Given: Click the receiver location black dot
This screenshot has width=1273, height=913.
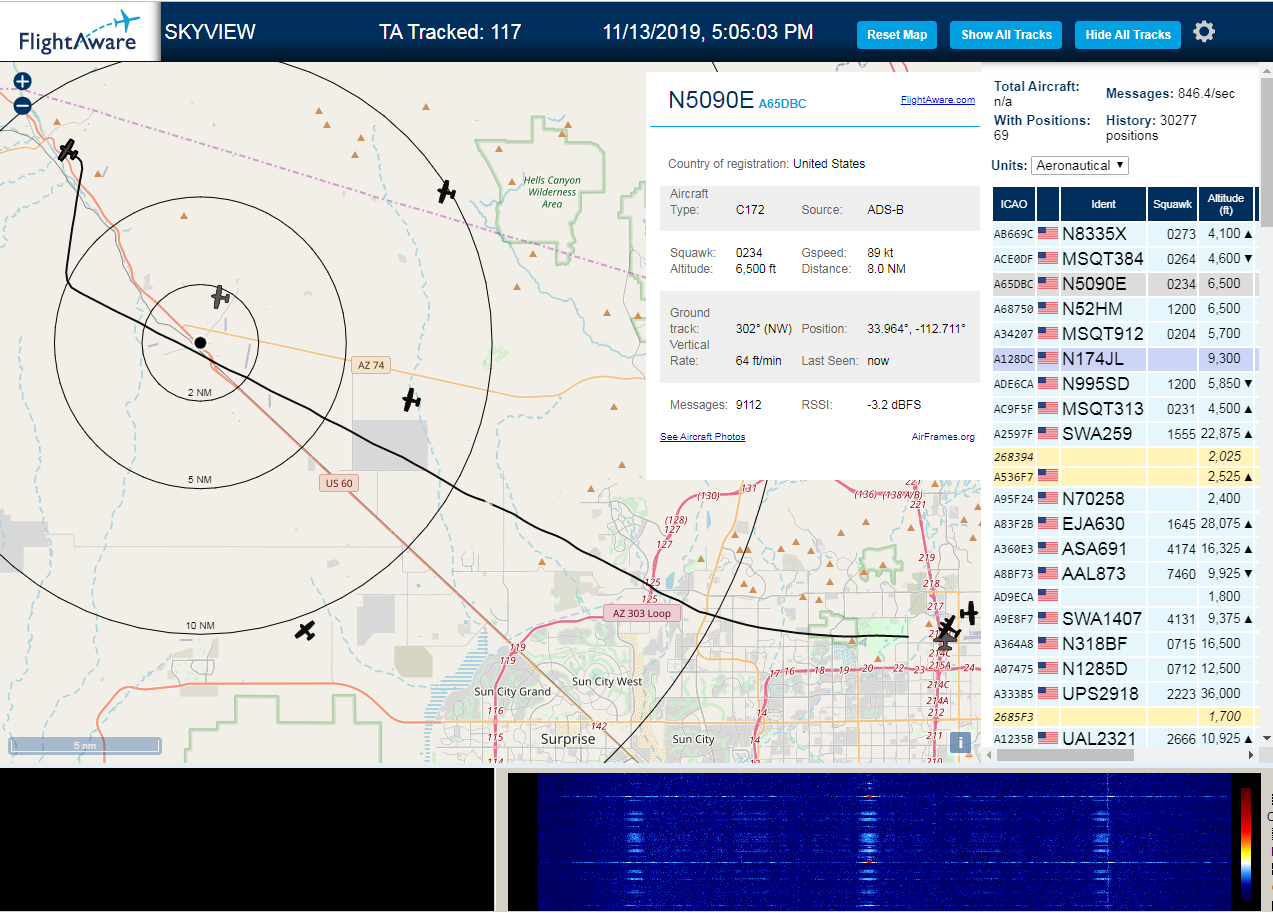Looking at the screenshot, I should (x=200, y=343).
